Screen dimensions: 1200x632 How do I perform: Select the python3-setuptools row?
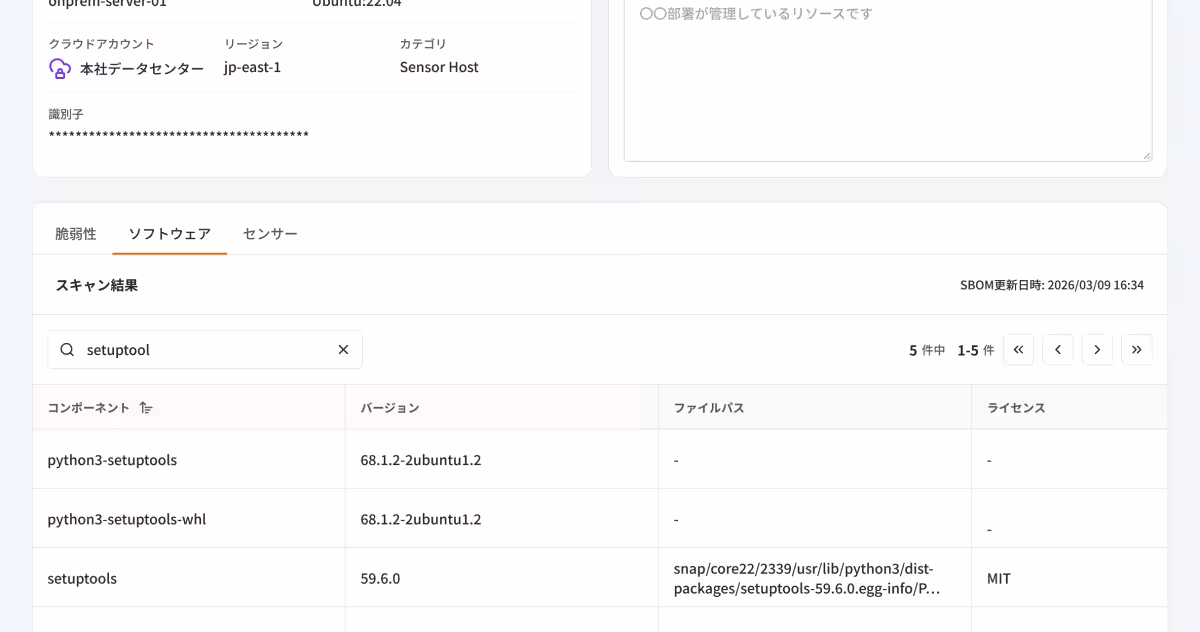pyautogui.click(x=190, y=459)
